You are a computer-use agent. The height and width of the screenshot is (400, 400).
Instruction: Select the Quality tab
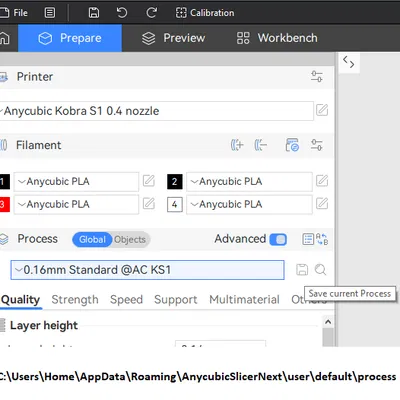[x=20, y=300]
